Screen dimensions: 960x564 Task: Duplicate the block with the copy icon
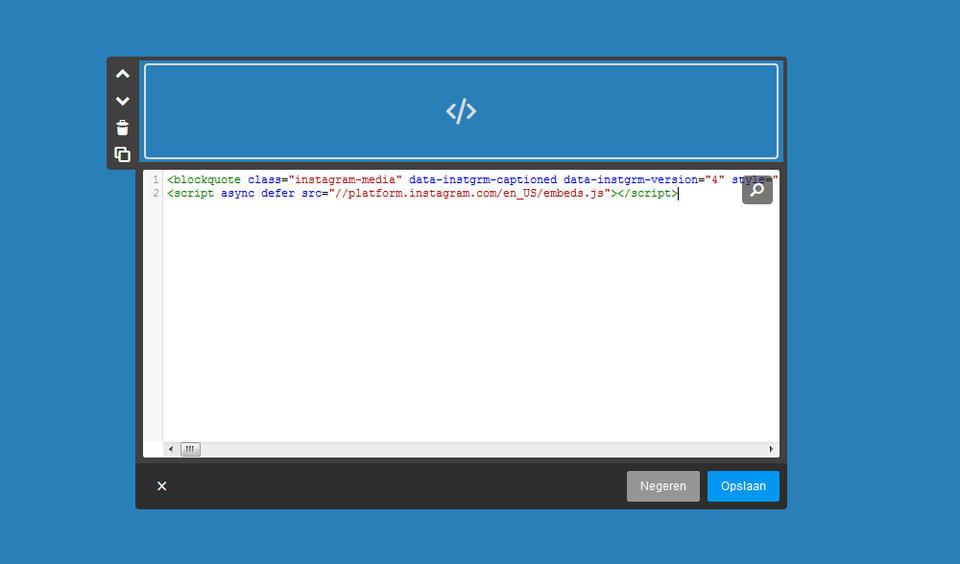pyautogui.click(x=122, y=154)
